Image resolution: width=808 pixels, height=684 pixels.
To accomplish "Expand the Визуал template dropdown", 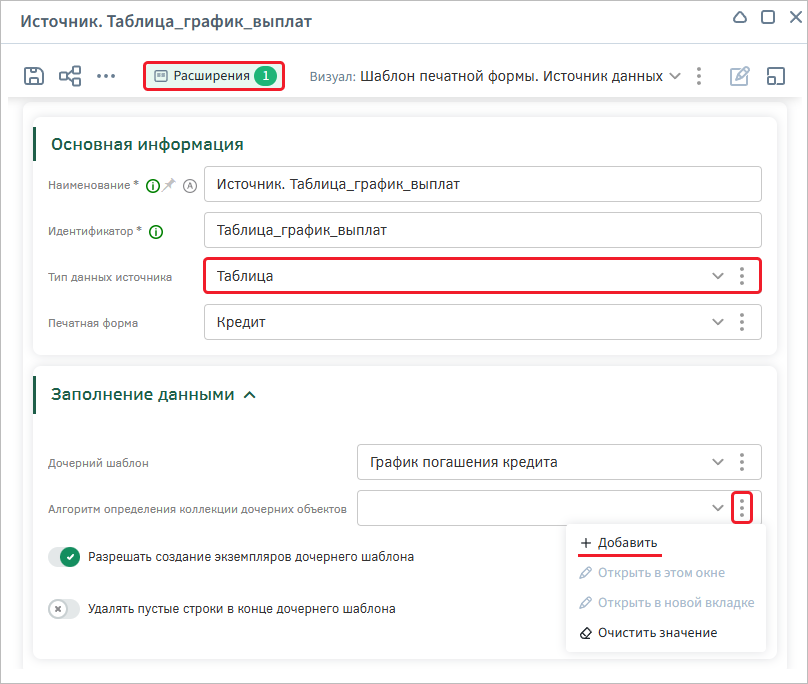I will click(x=675, y=76).
